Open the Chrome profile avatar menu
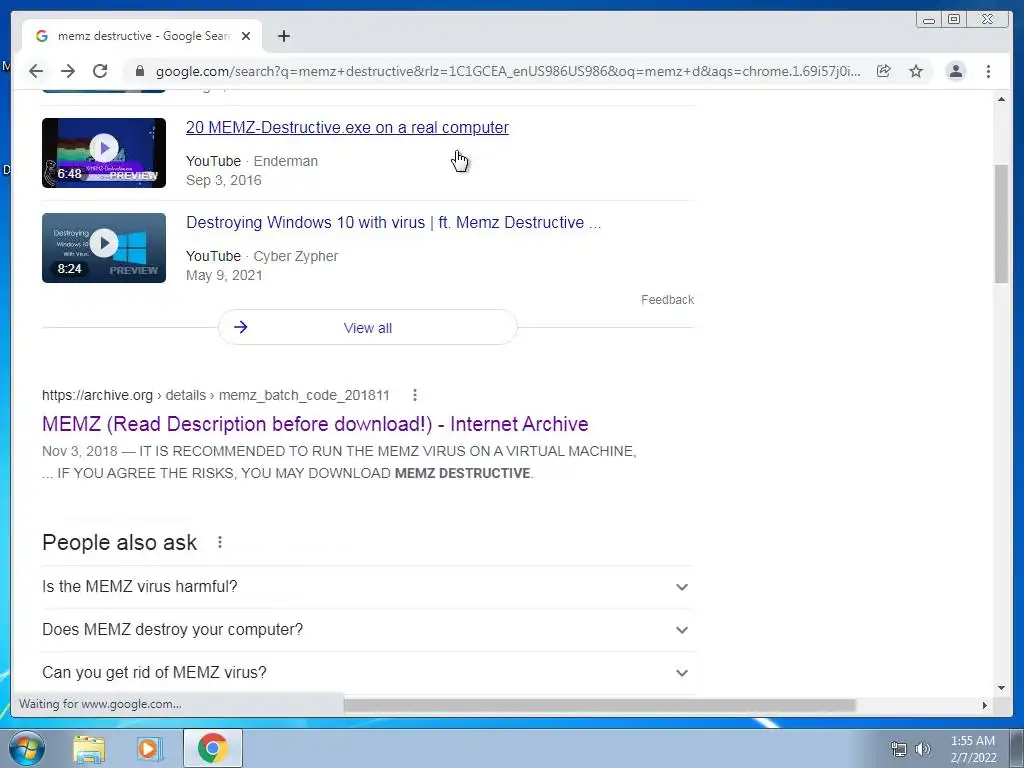The image size is (1024, 768). (x=955, y=71)
